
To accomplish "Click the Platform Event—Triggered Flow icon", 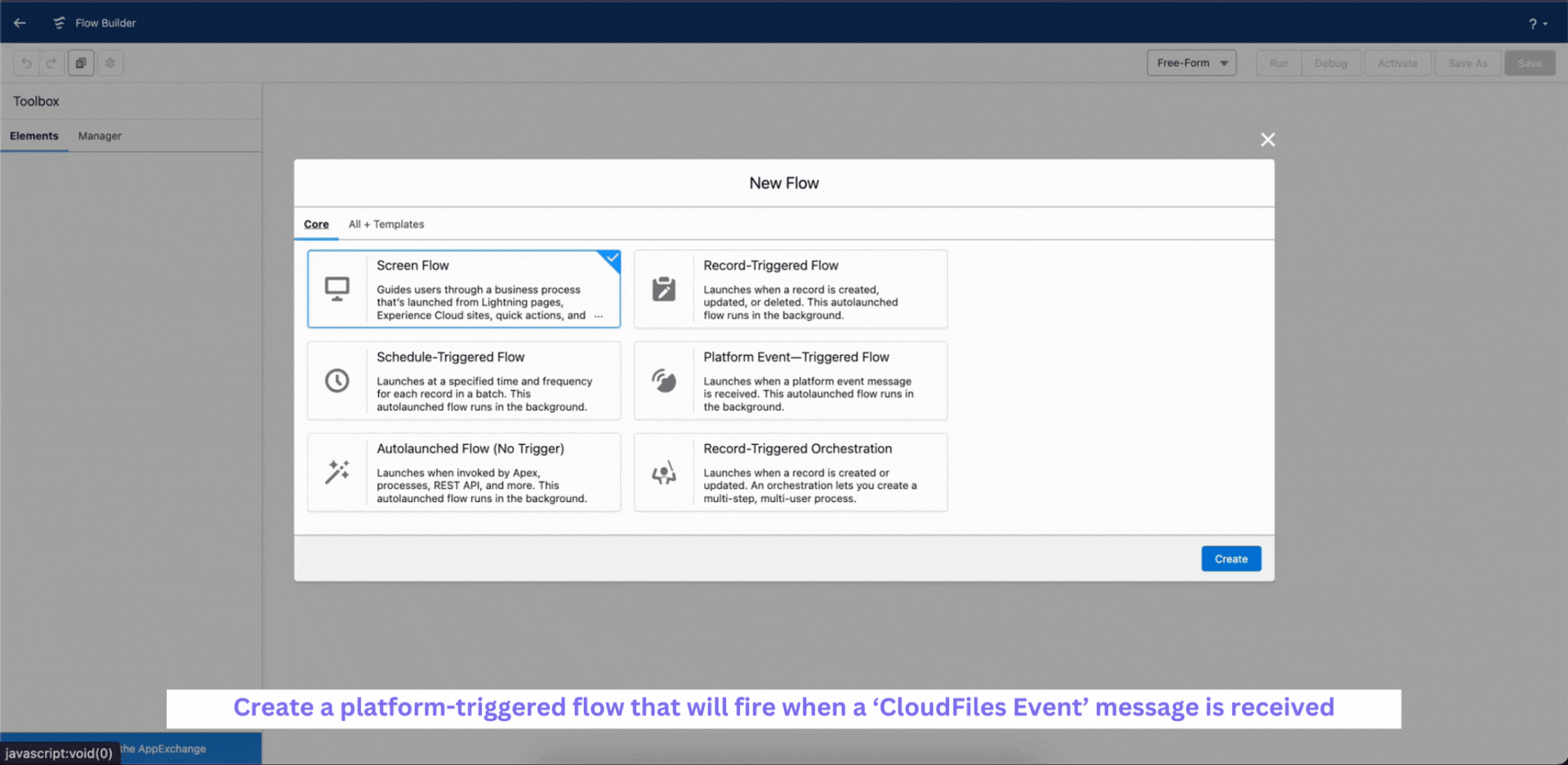I will (x=664, y=380).
